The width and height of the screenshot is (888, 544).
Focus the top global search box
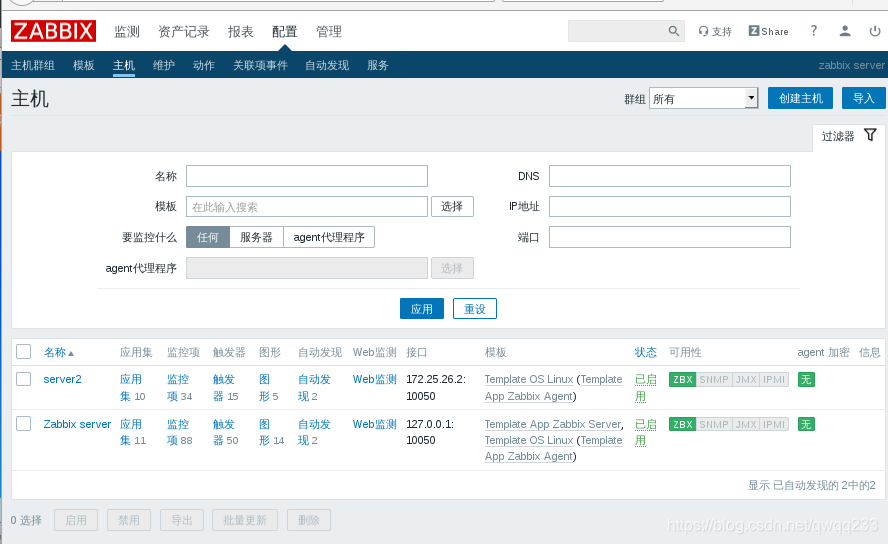pyautogui.click(x=618, y=31)
